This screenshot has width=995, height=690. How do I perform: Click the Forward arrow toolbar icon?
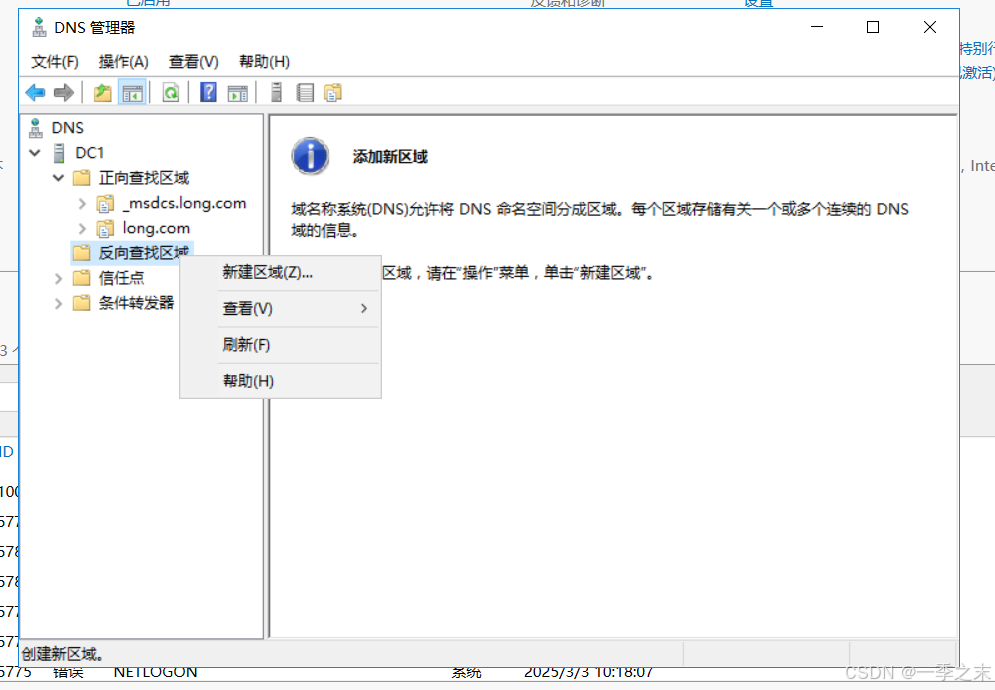tap(63, 93)
